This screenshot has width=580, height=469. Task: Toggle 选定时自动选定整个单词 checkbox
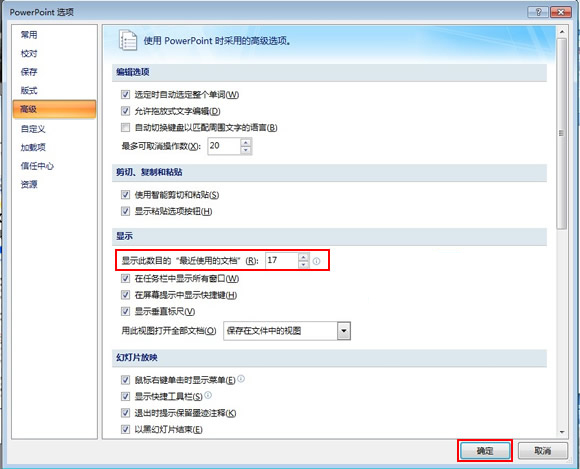pyautogui.click(x=125, y=95)
